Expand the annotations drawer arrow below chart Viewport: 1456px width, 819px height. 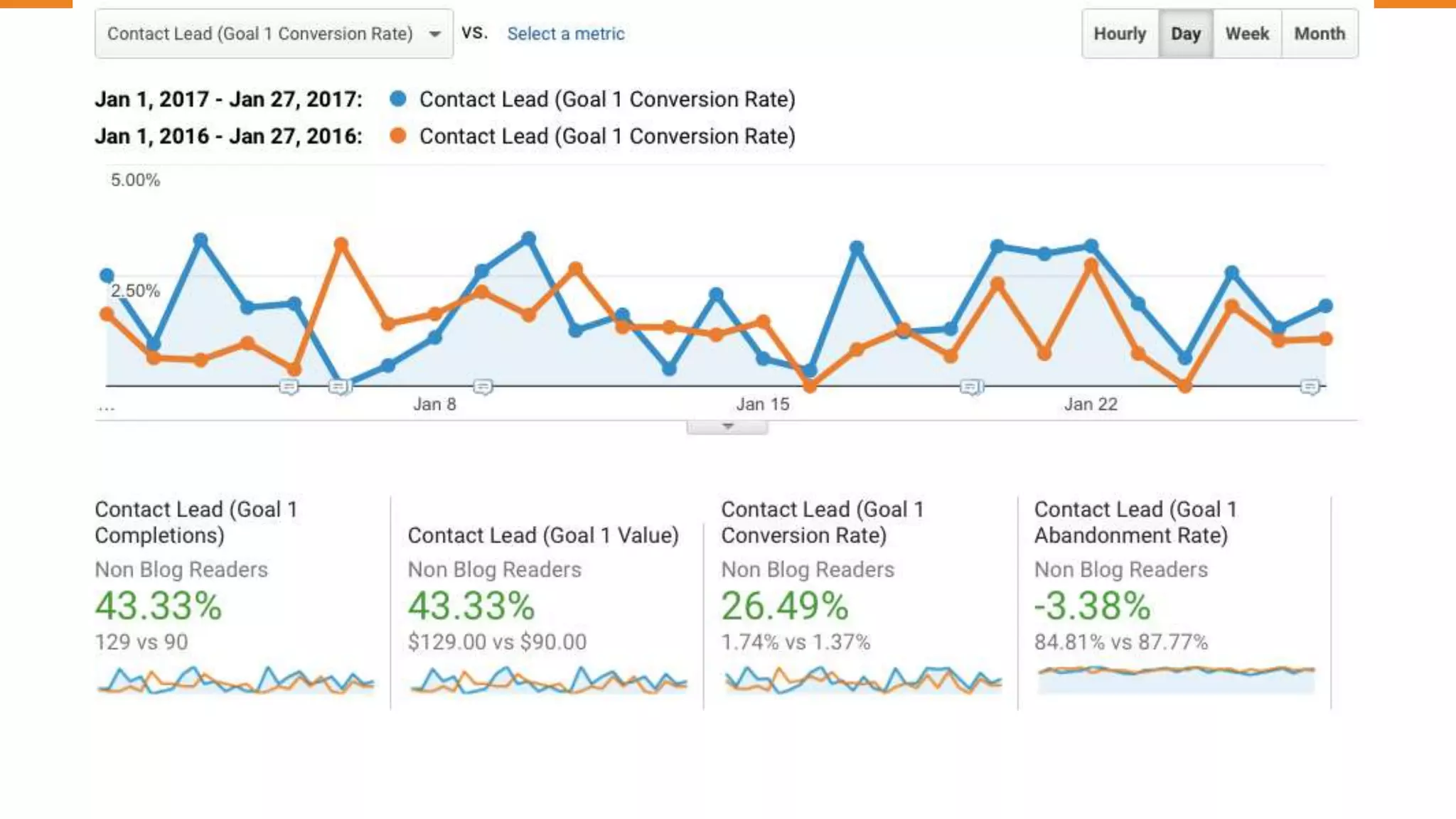pyautogui.click(x=727, y=427)
